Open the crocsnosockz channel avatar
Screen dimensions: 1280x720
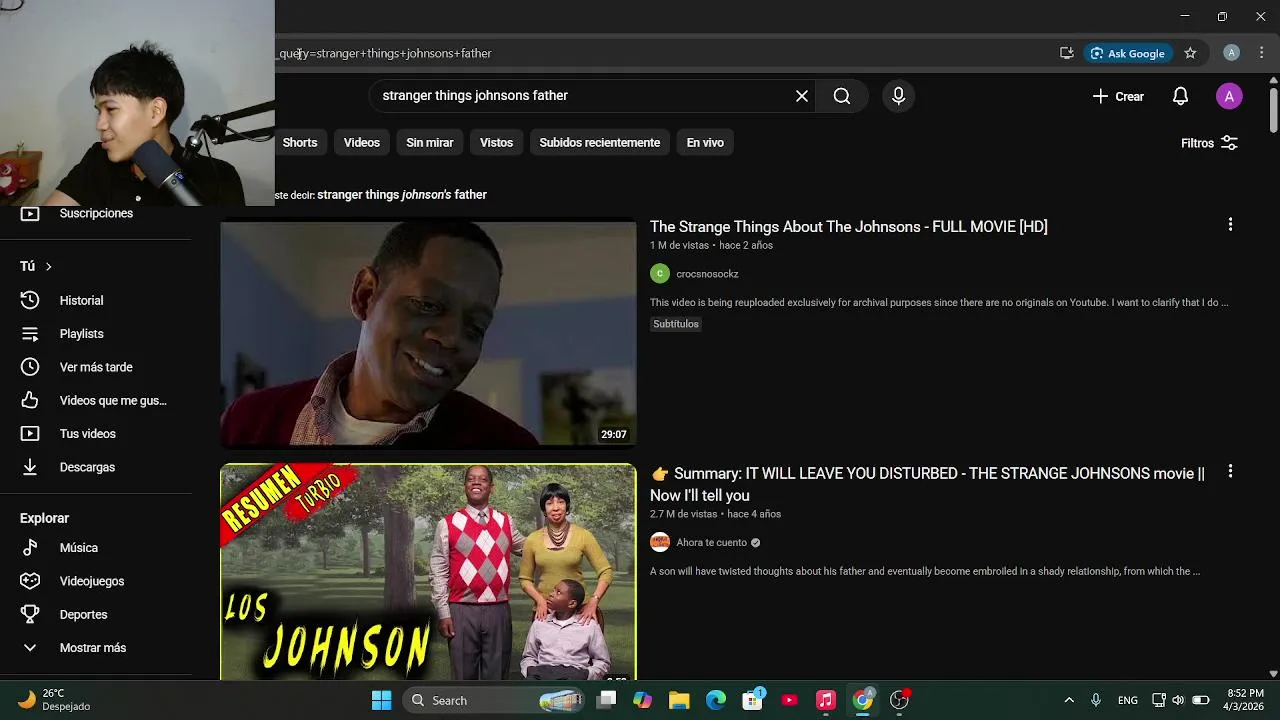tap(660, 274)
